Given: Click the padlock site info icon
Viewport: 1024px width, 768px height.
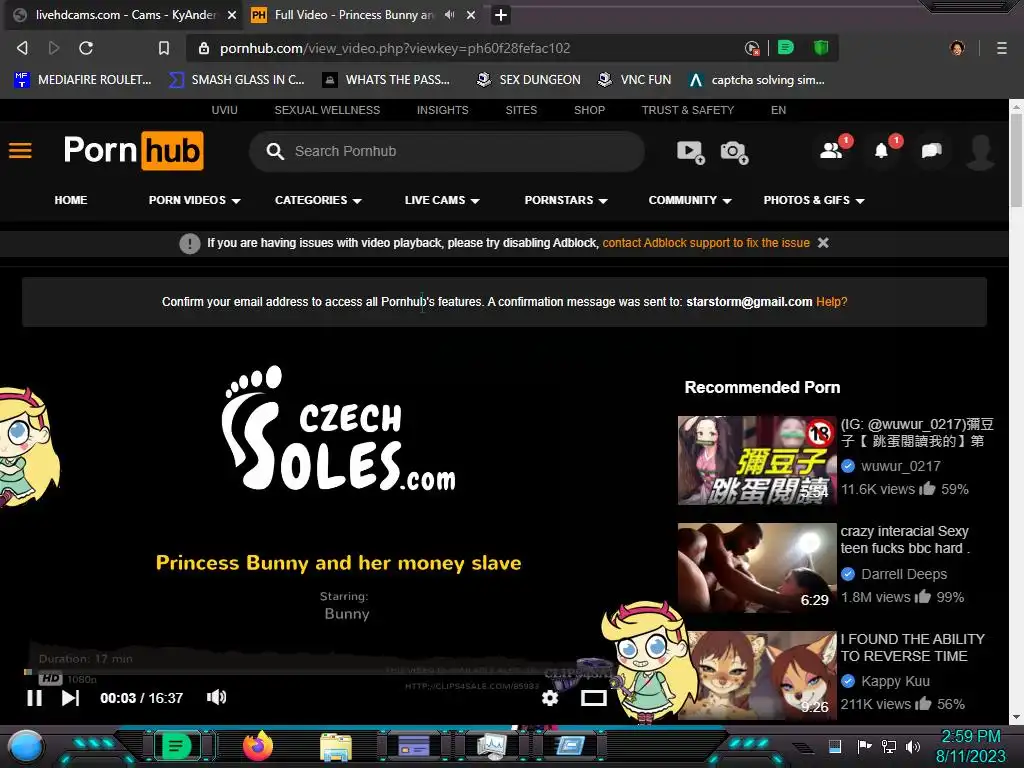Looking at the screenshot, I should point(204,48).
